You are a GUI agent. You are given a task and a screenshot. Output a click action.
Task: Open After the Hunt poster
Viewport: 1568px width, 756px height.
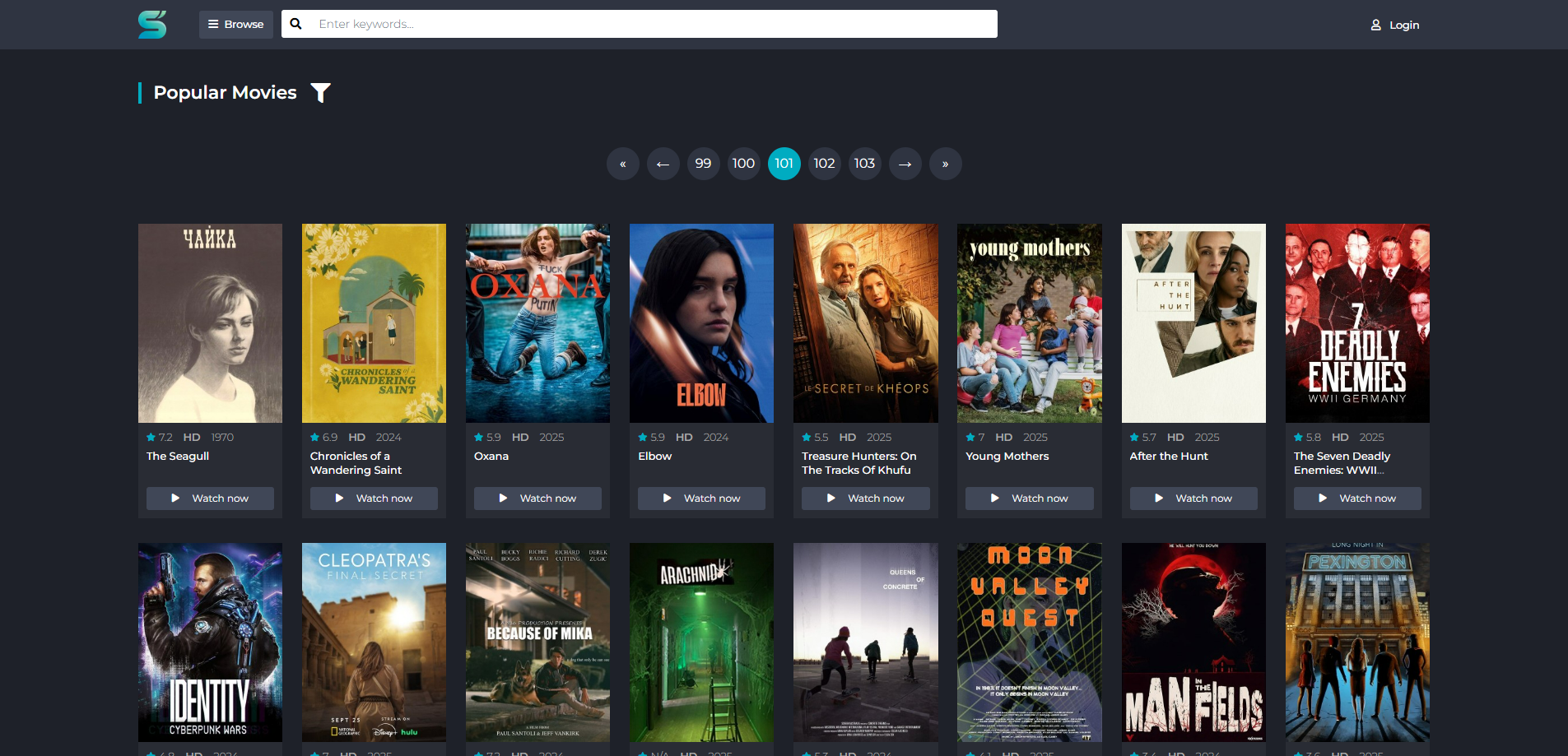1193,323
